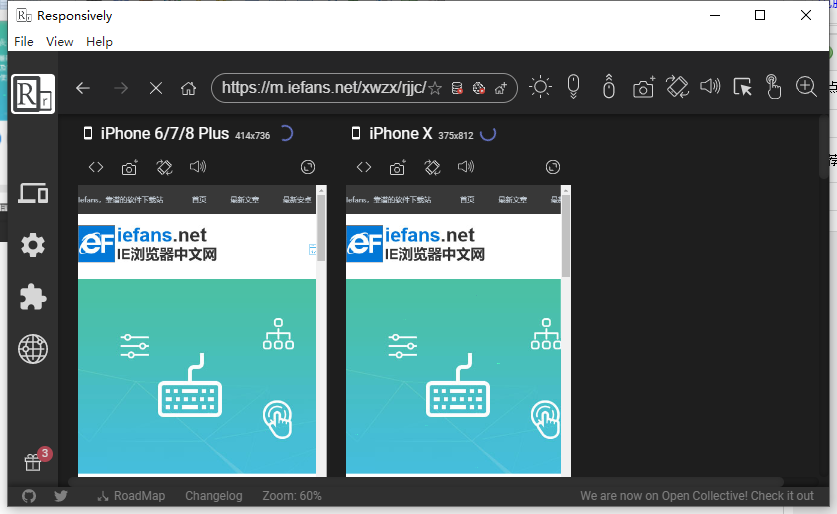Click 最新文章 nav link in iPhone X preview
This screenshot has width=837, height=514.
click(x=512, y=200)
